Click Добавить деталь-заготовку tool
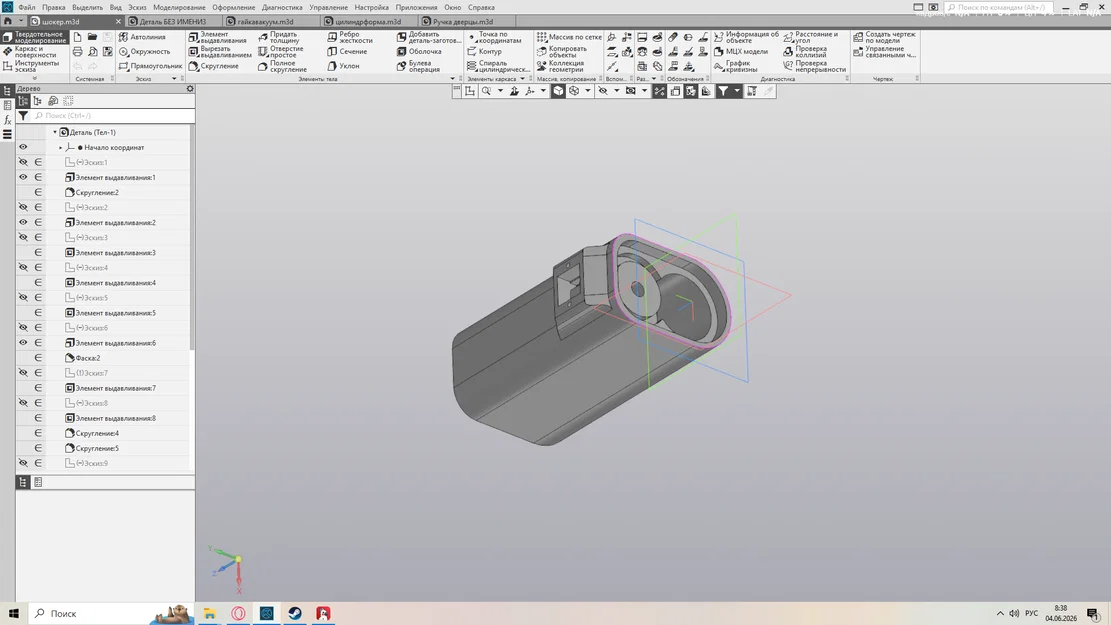This screenshot has height=625, width=1111. point(429,37)
